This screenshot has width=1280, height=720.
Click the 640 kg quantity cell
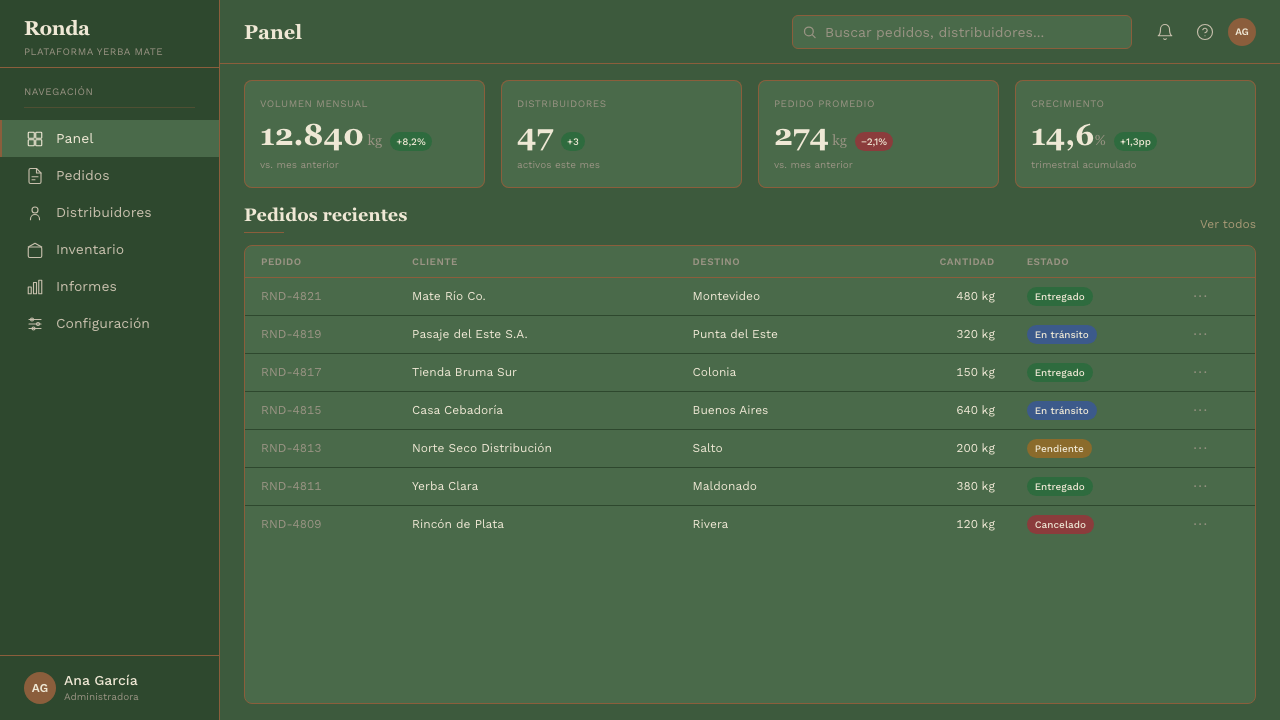[x=975, y=410]
